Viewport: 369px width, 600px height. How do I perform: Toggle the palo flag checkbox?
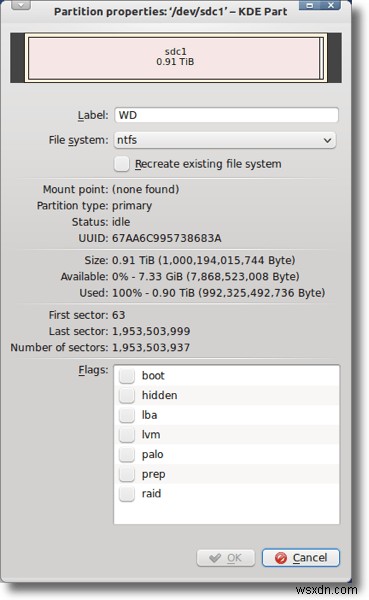tap(126, 455)
